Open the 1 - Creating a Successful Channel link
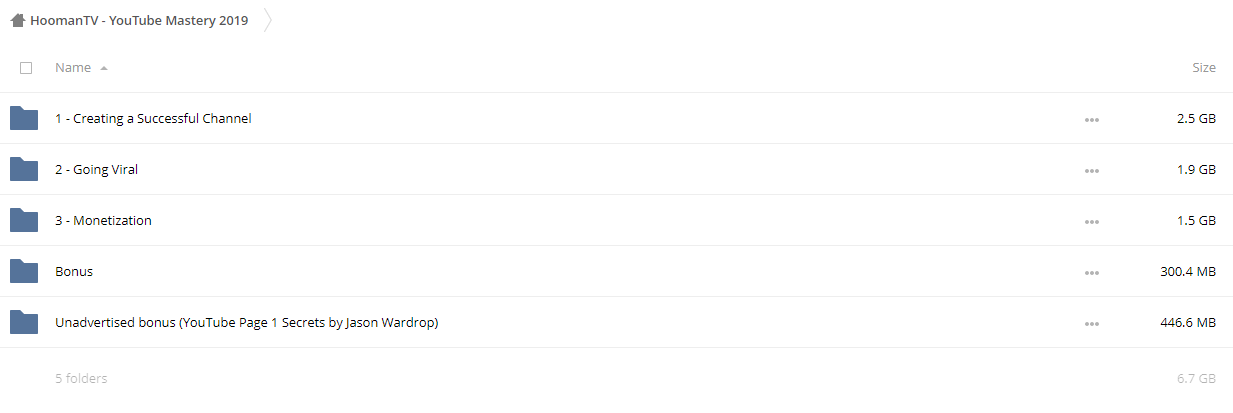 153,118
